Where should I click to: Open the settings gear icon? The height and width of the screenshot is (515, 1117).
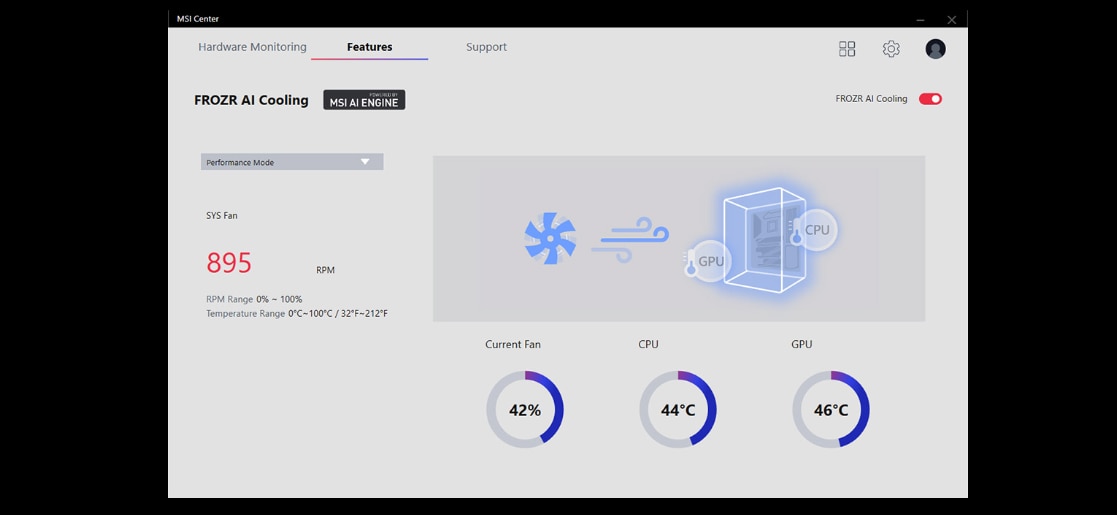pos(891,49)
